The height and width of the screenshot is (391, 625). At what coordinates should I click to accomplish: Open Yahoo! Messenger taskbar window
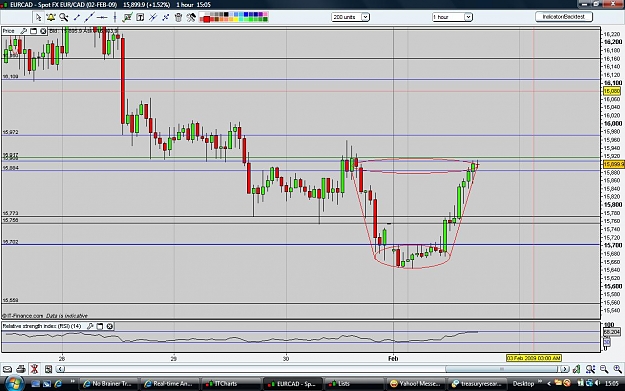pos(415,384)
